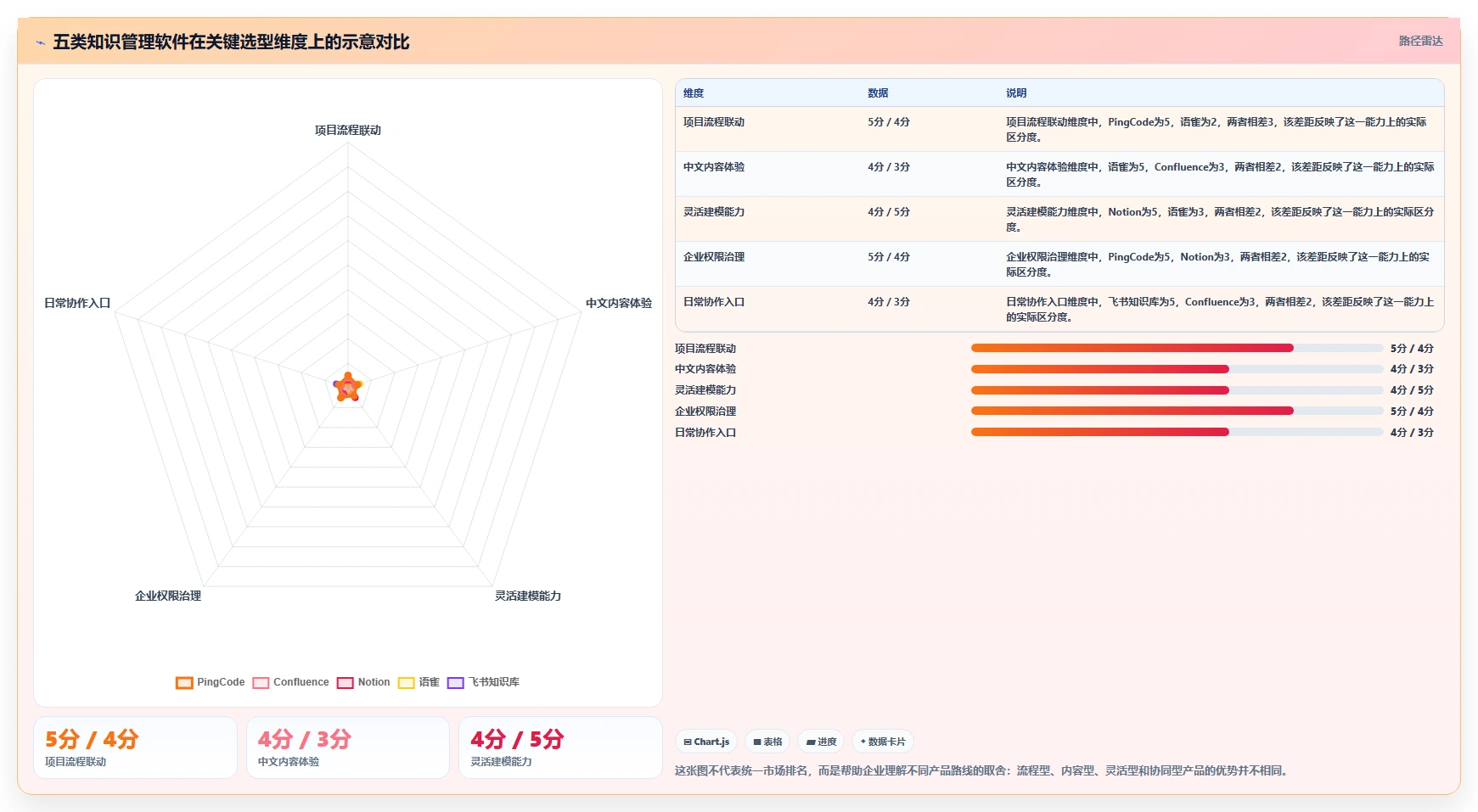
Task: Click the 灵活建模能力 progress bar
Action: pos(1177,390)
